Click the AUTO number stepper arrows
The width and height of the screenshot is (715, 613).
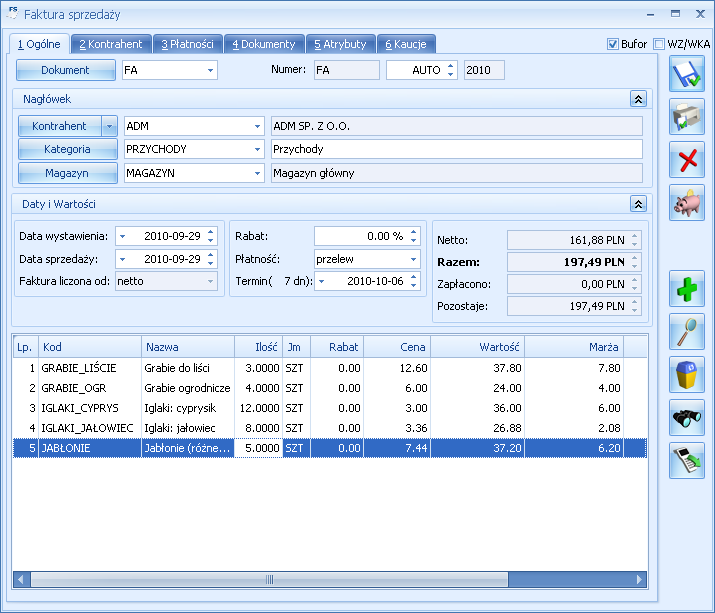pos(451,70)
